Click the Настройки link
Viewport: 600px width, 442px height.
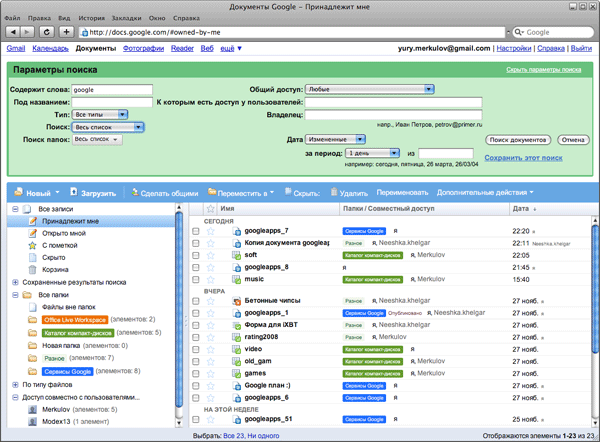tap(514, 48)
